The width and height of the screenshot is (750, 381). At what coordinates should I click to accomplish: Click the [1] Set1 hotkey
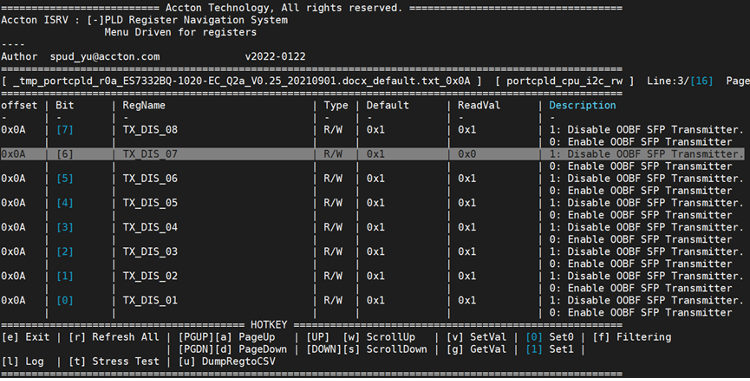tap(550, 349)
